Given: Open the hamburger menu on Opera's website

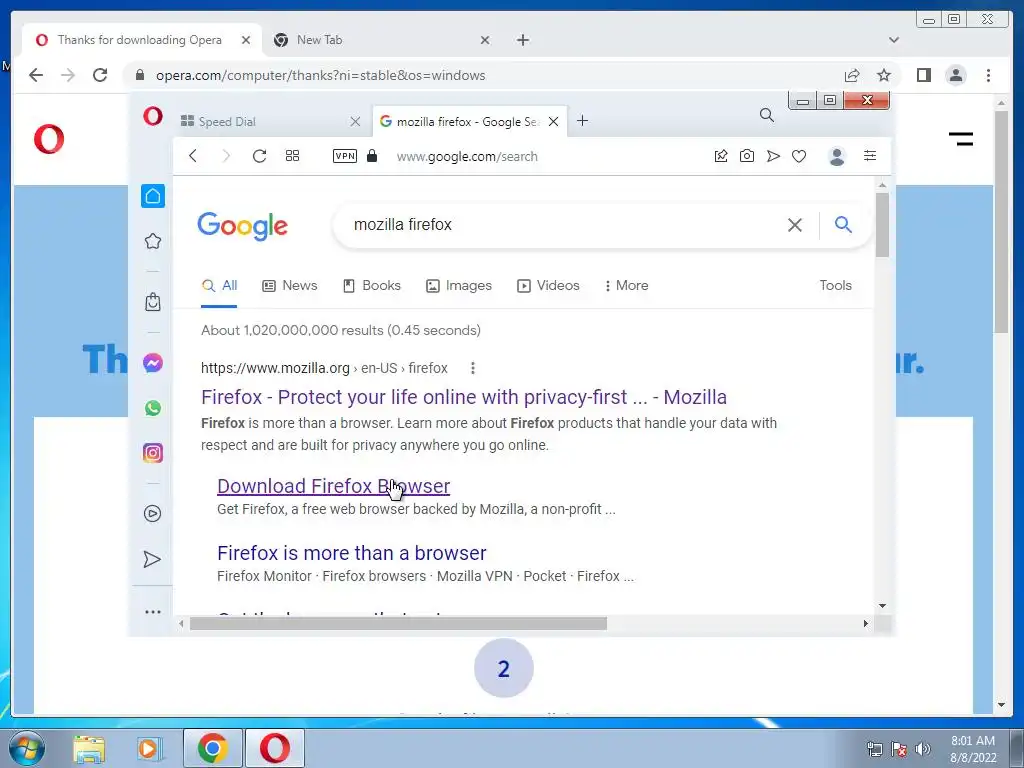Looking at the screenshot, I should [961, 138].
